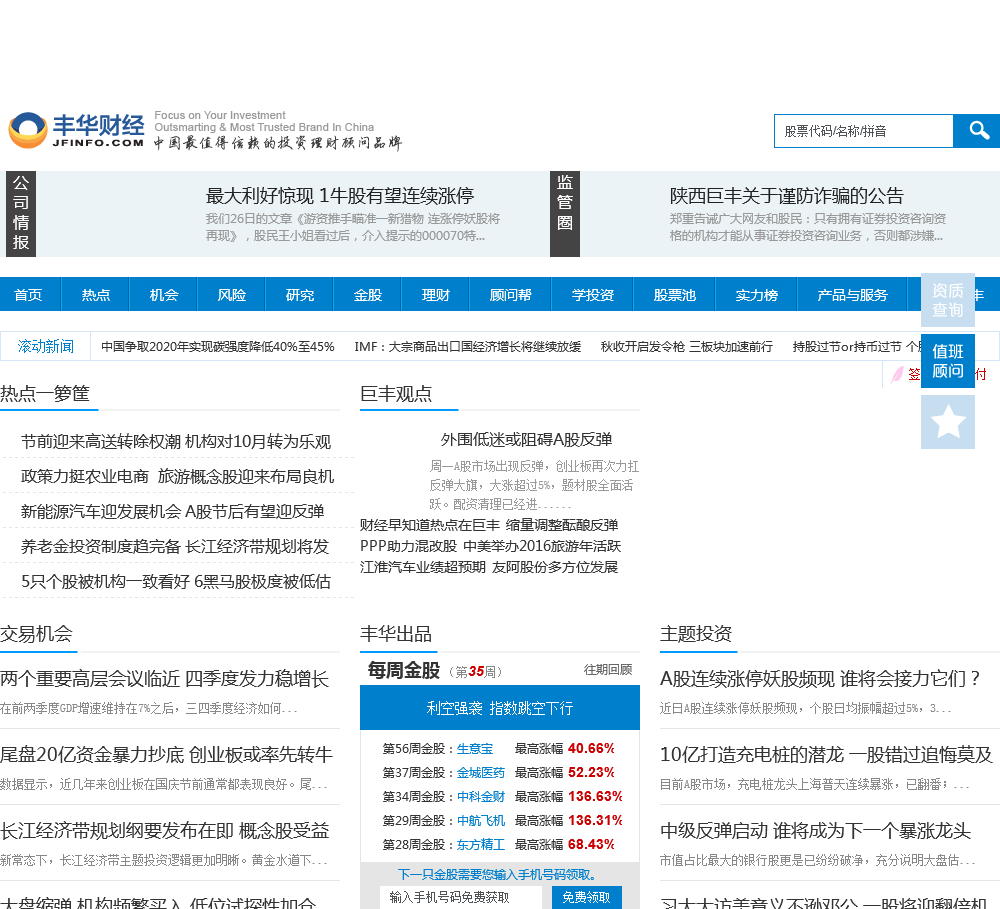Open headline 陕西巨丰关于谨防诈骗的公告
1000x909 pixels.
tap(786, 195)
